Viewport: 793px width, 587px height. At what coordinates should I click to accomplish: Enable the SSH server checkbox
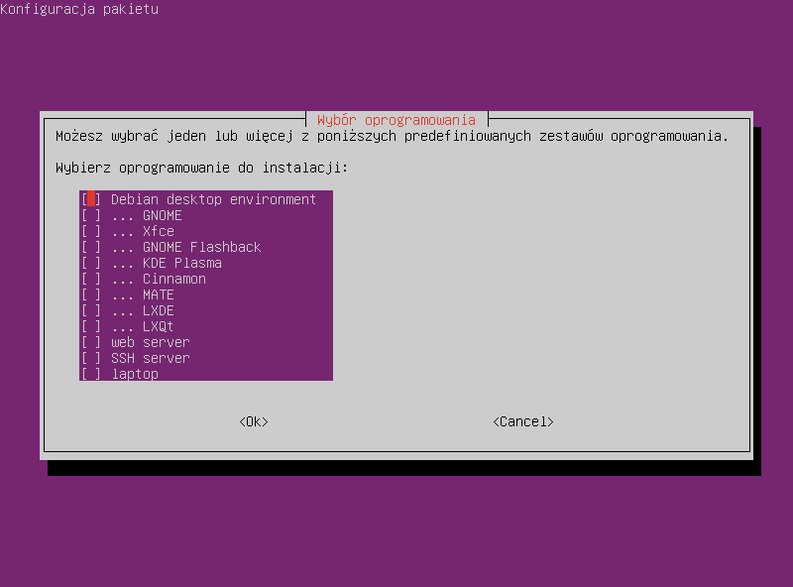point(91,358)
